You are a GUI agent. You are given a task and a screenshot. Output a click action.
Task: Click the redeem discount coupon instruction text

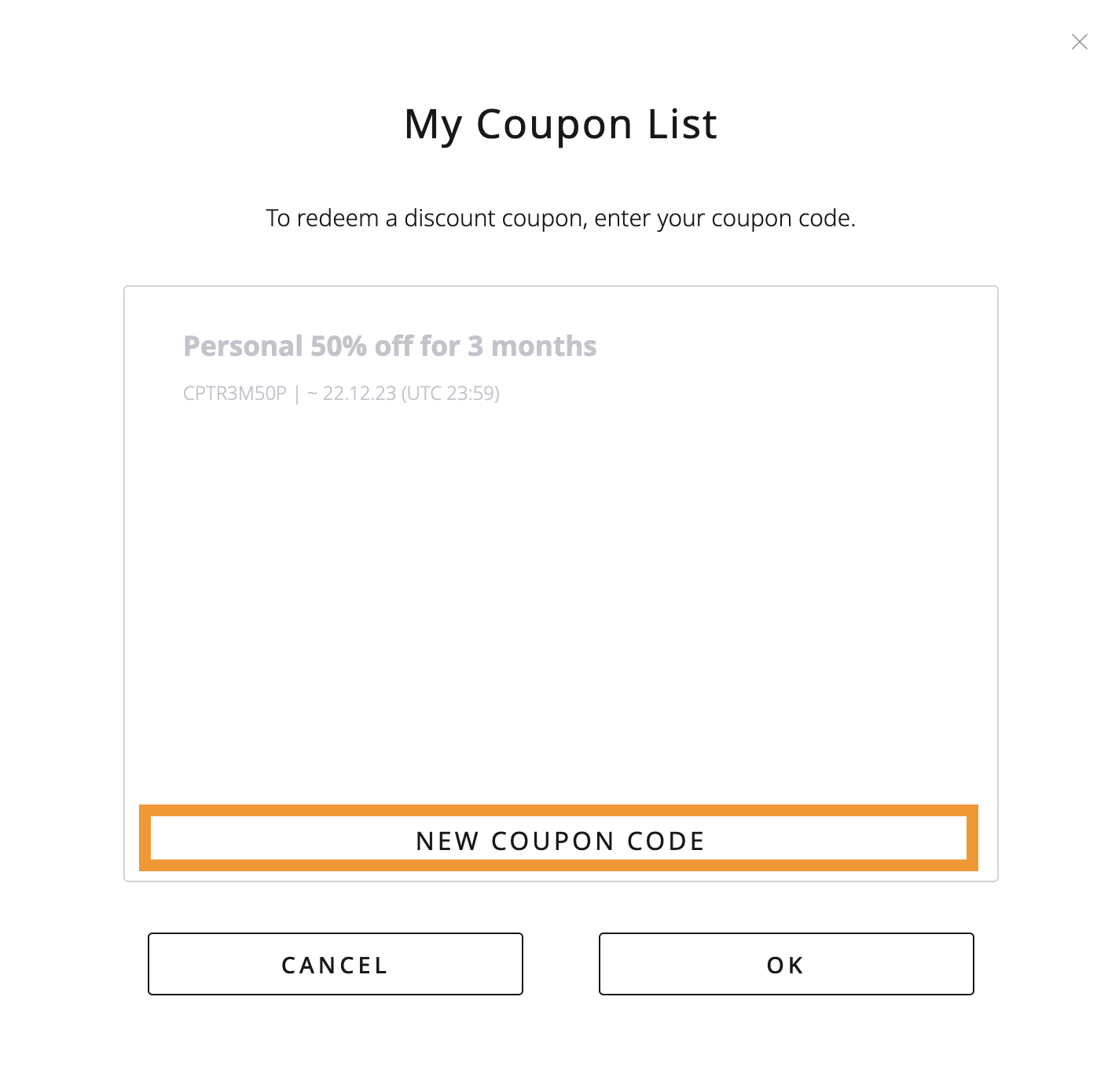(560, 218)
